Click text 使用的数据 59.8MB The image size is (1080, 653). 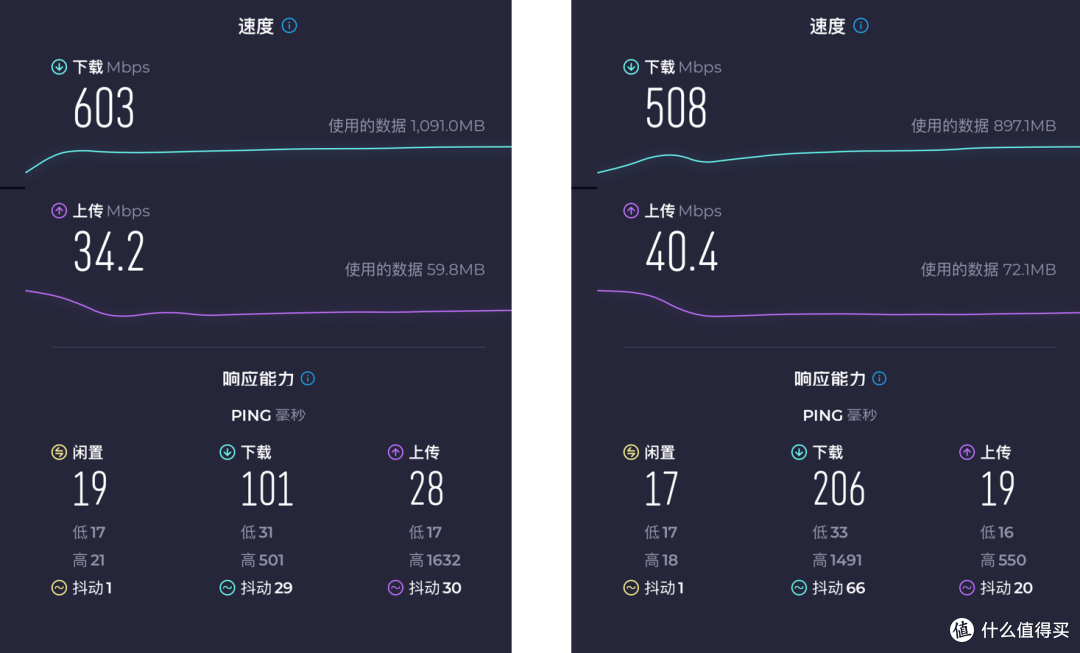point(415,269)
